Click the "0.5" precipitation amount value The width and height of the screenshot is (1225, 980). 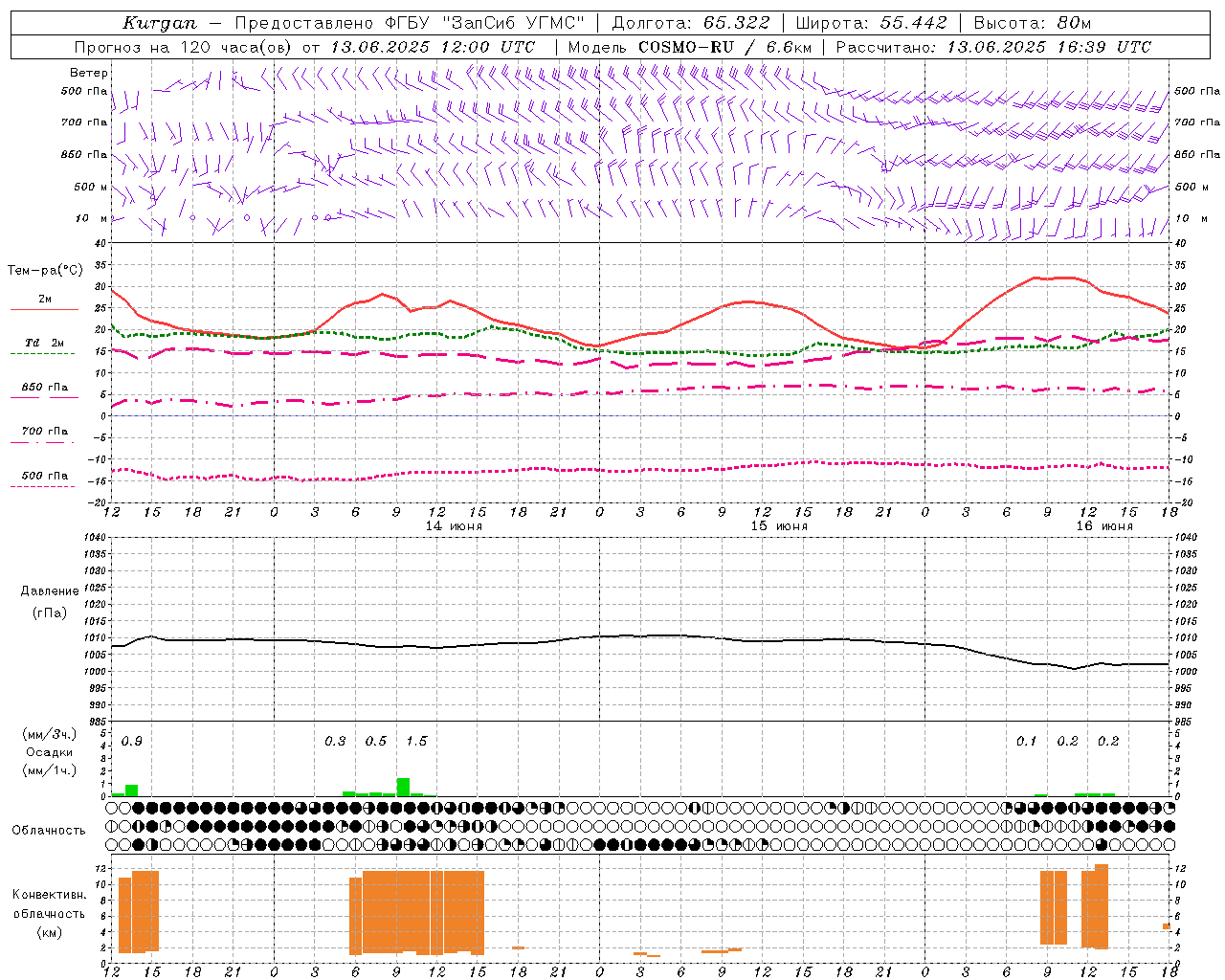point(376,742)
